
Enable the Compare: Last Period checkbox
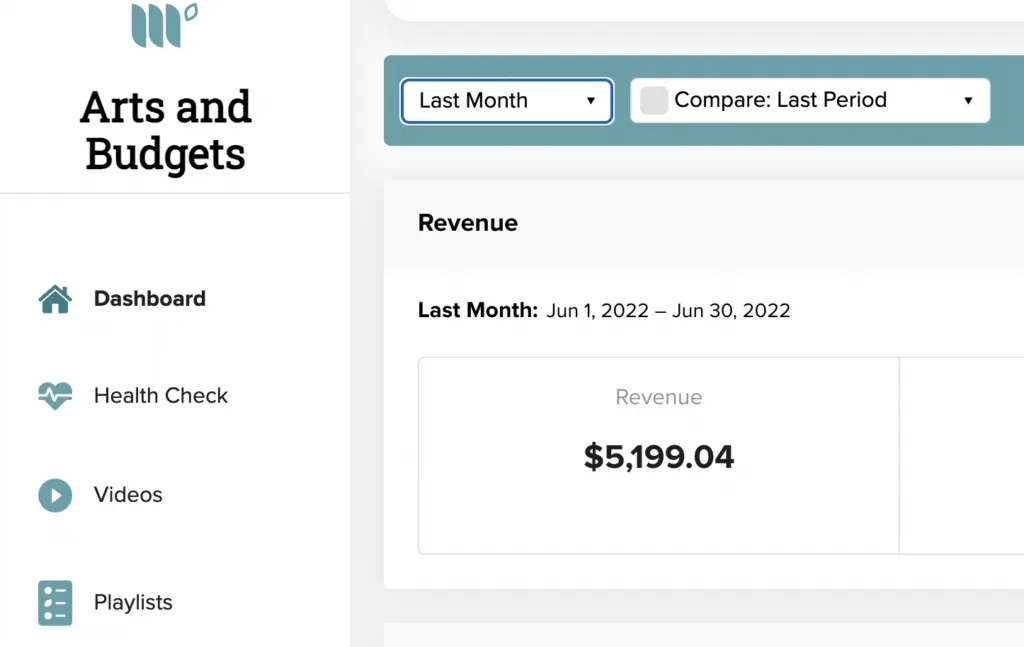pyautogui.click(x=654, y=101)
